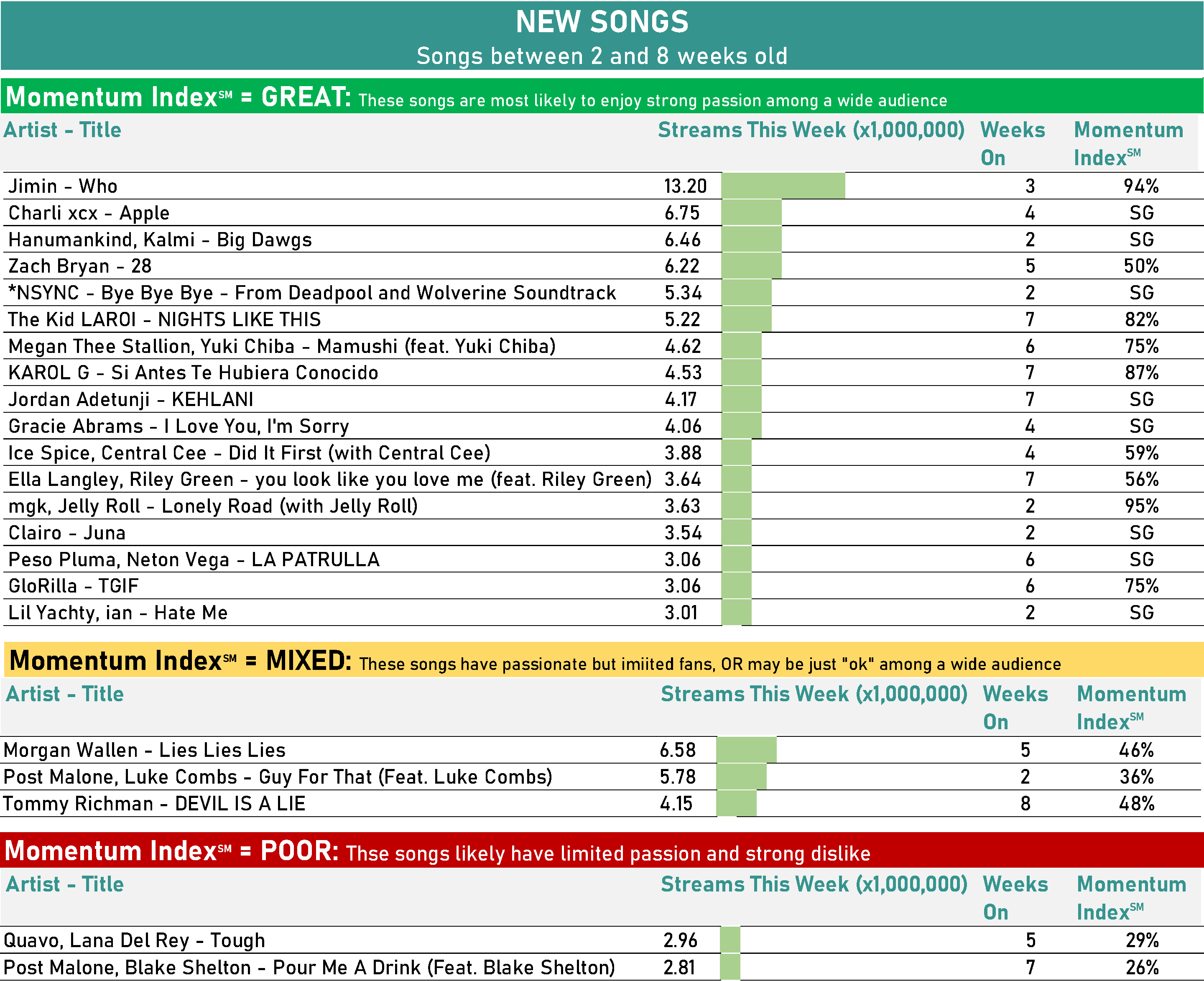Screen dimensions: 1204x981
Task: Click the 5.78 streams value
Action: 677,777
